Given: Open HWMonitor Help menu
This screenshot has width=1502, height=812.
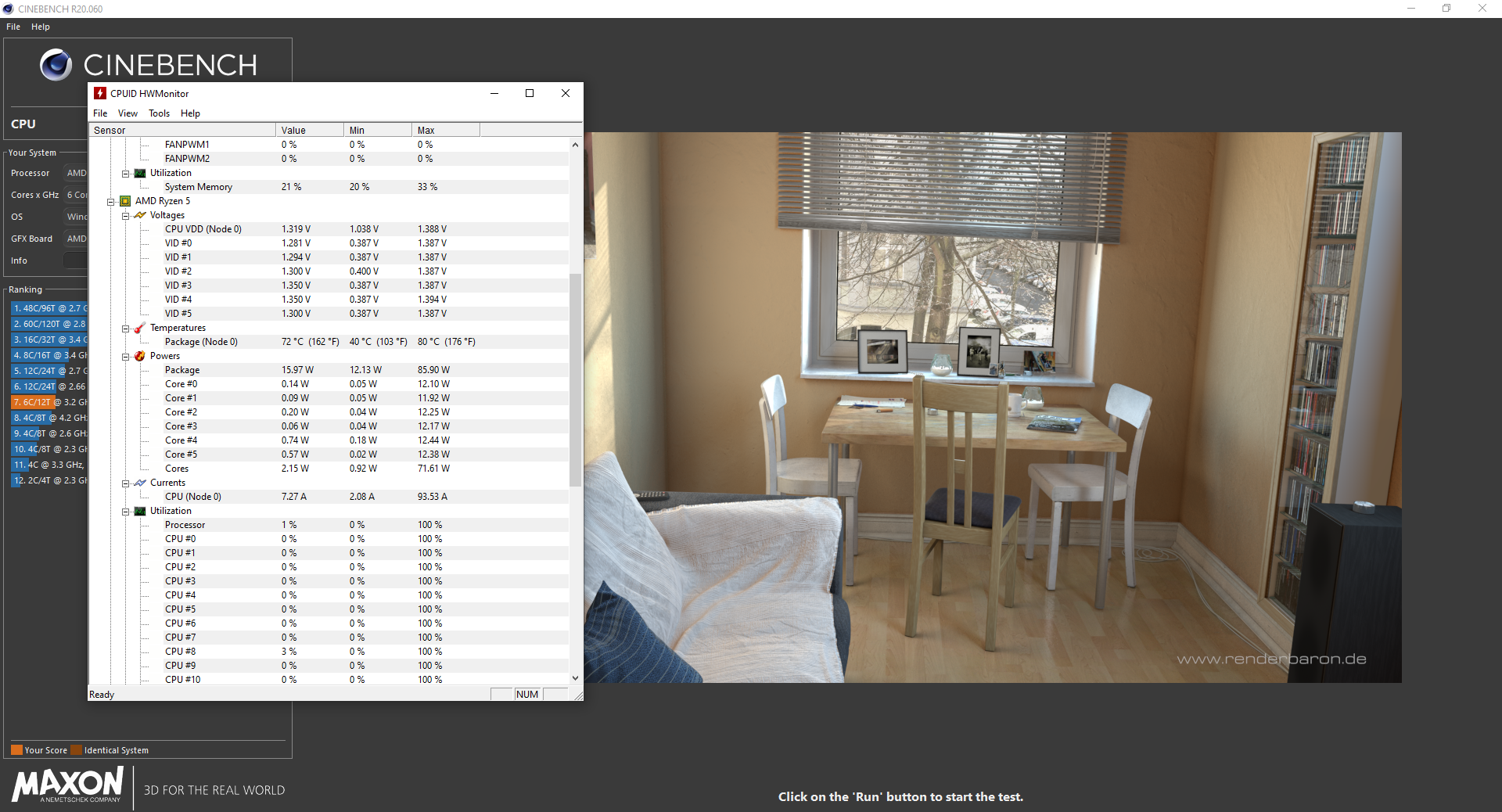Looking at the screenshot, I should (x=190, y=113).
